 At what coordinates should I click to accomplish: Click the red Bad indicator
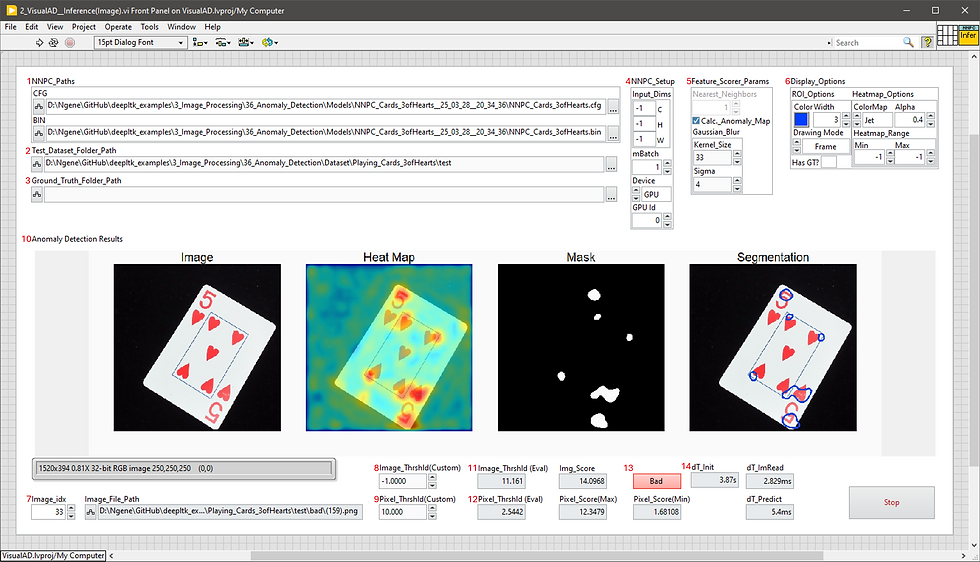click(656, 481)
